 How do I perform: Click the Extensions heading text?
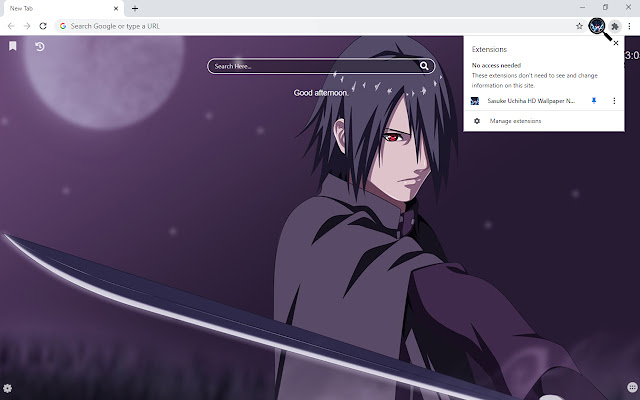tap(489, 49)
